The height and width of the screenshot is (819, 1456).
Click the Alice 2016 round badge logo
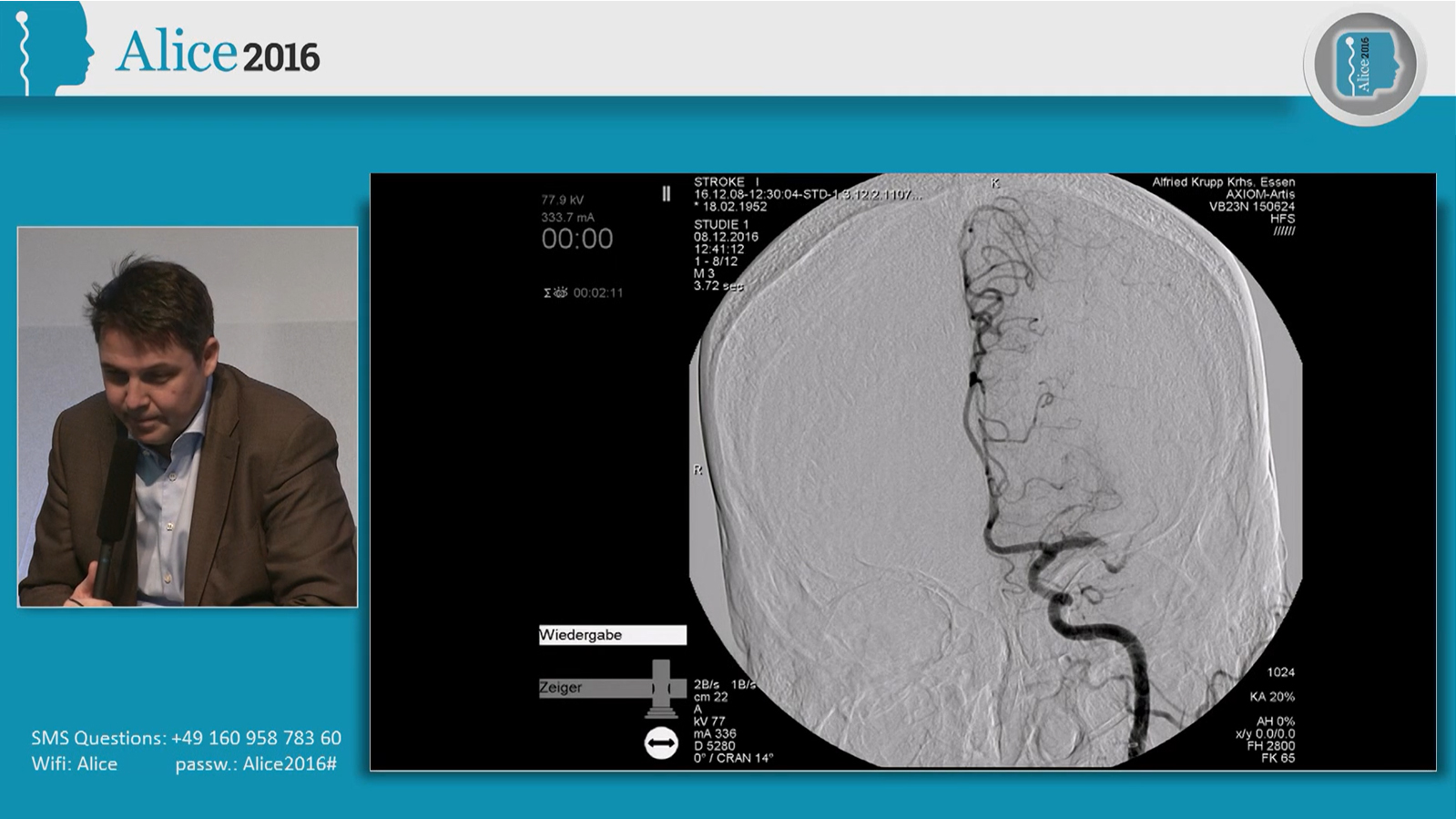point(1364,65)
